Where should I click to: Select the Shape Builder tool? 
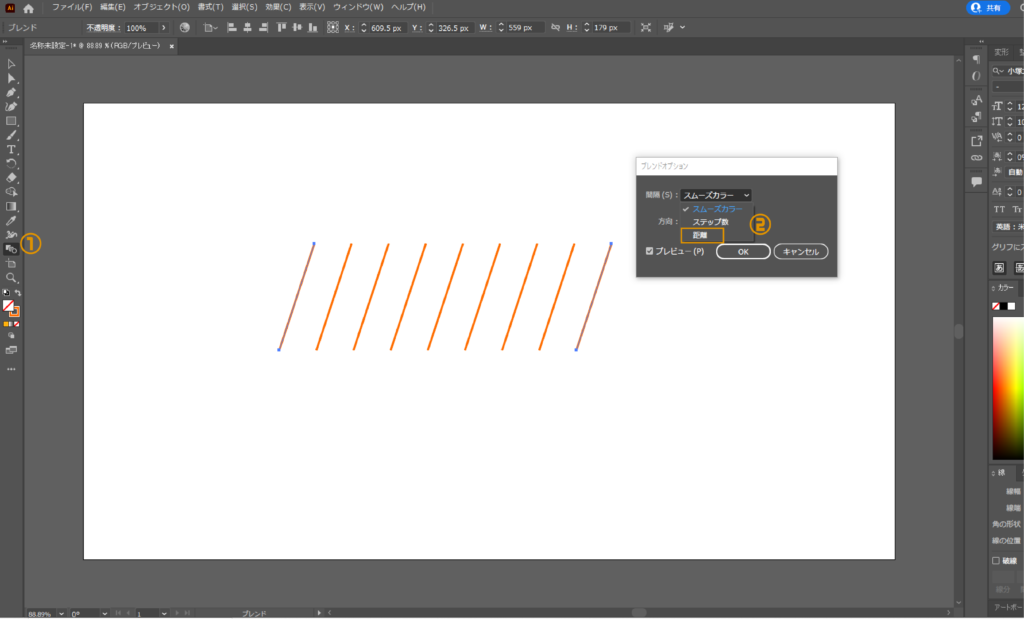[x=11, y=192]
